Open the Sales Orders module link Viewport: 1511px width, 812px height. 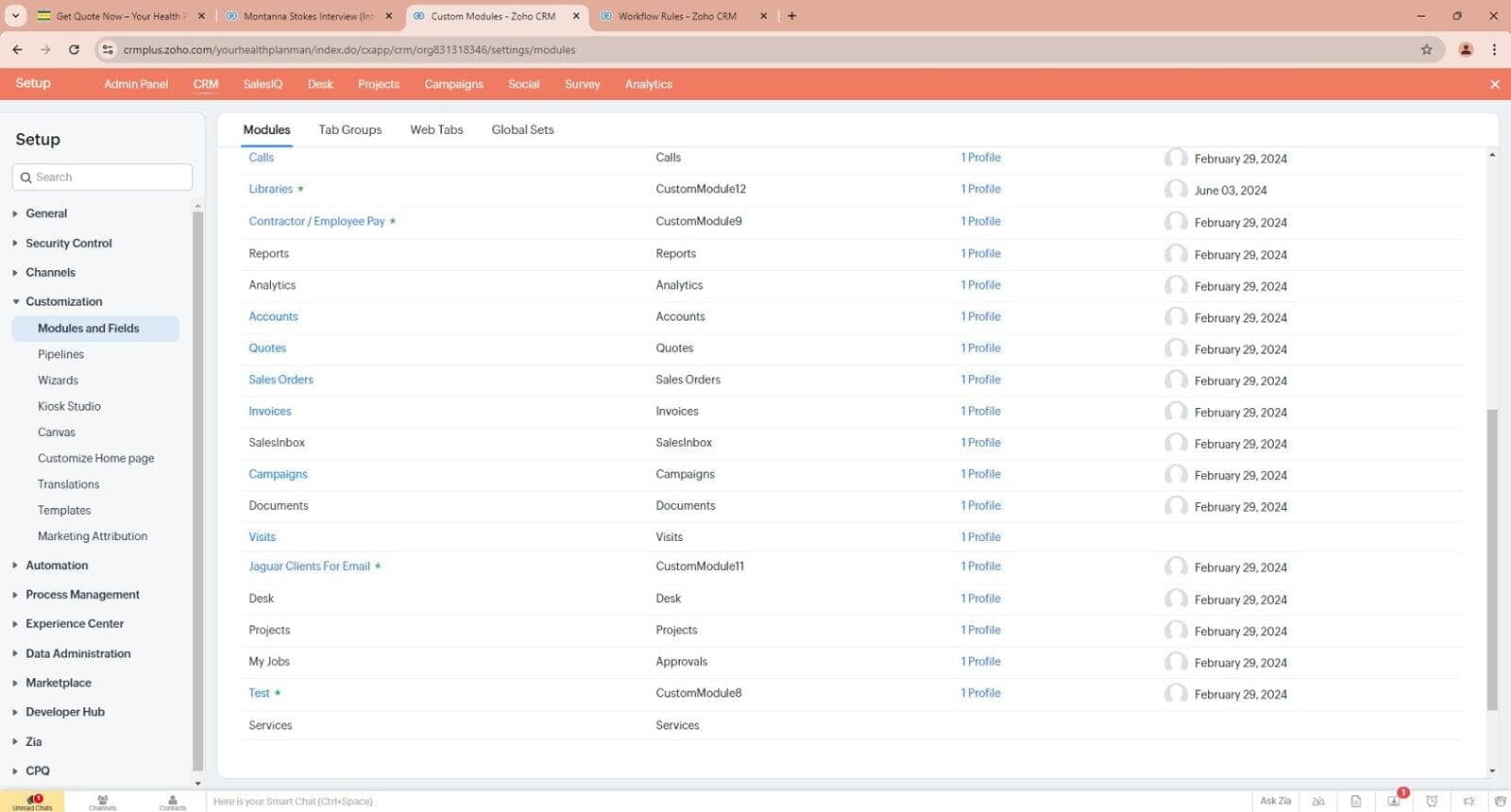click(280, 380)
